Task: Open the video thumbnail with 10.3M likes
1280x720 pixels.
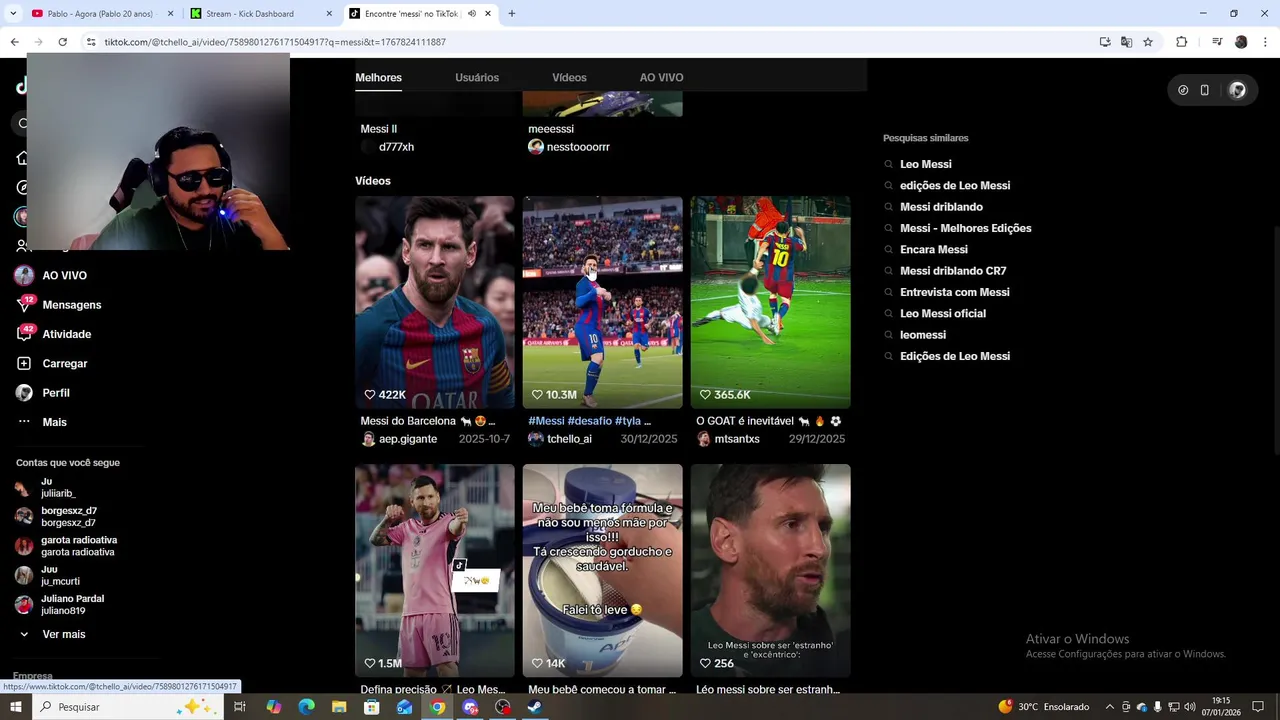Action: [602, 302]
